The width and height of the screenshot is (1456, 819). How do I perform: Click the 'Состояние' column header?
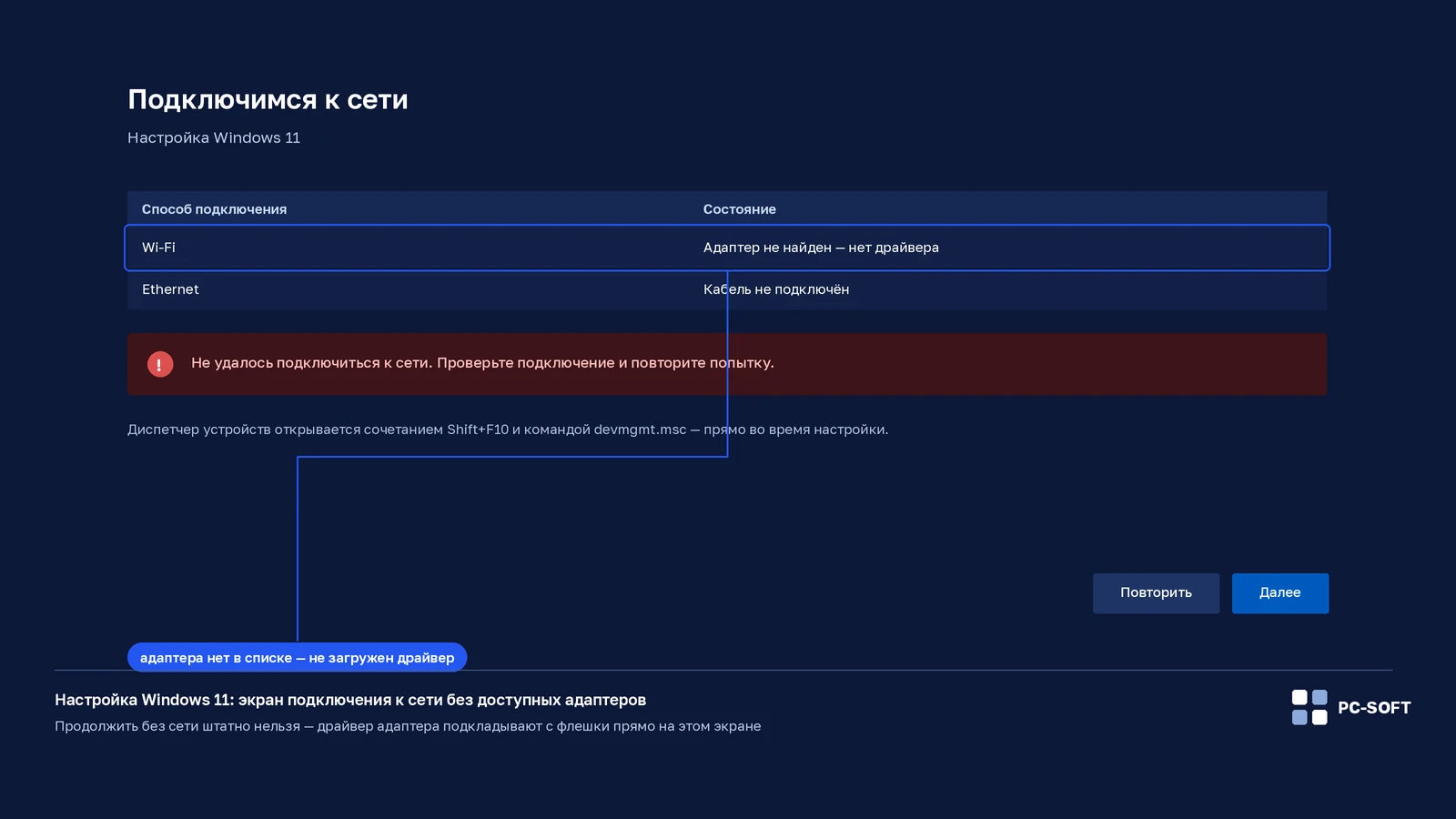pyautogui.click(x=740, y=209)
